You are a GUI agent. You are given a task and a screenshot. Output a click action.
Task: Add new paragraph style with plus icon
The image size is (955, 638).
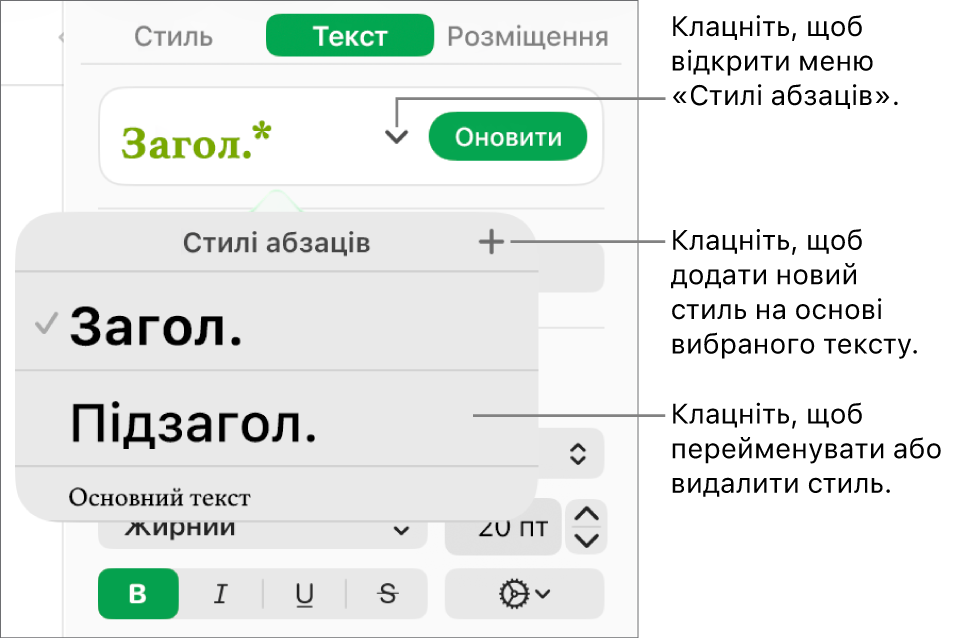coord(491,242)
